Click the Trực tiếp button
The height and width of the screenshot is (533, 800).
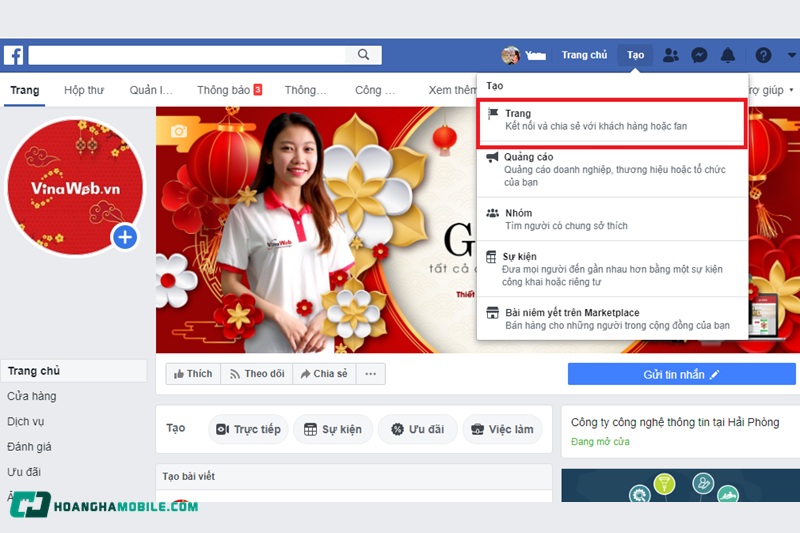coord(248,429)
